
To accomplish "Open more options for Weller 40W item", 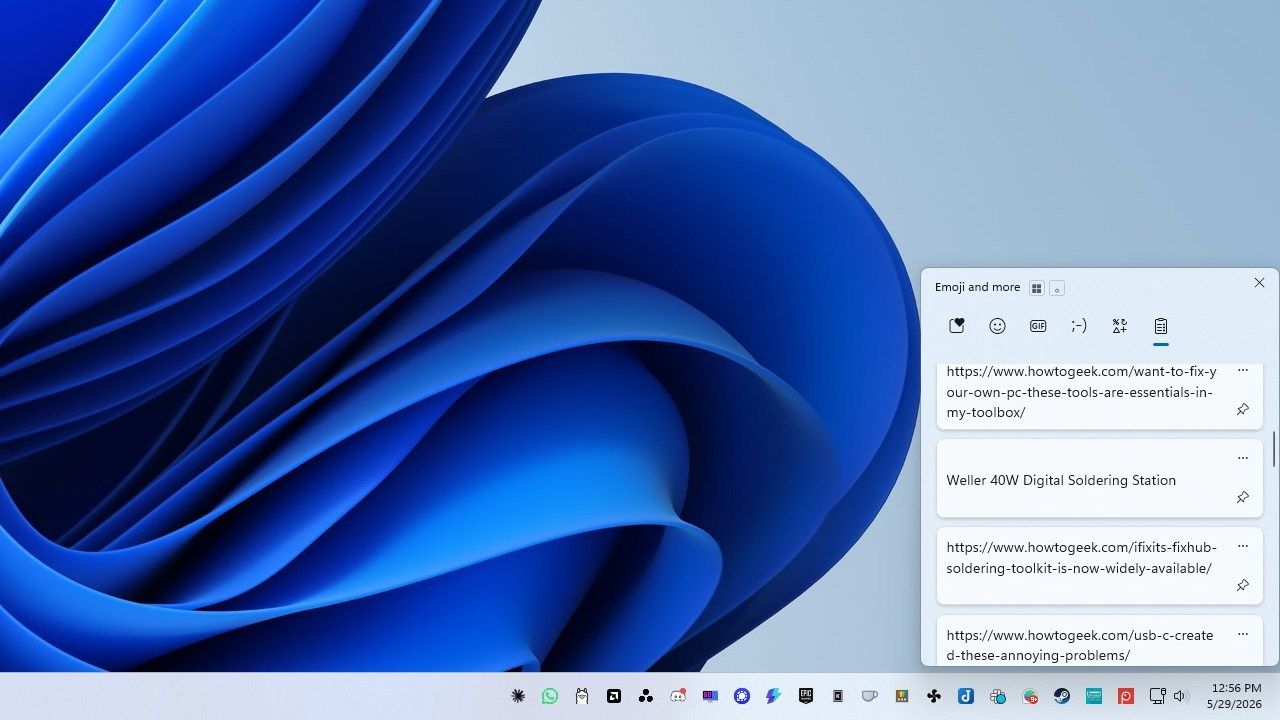I will click(x=1243, y=458).
